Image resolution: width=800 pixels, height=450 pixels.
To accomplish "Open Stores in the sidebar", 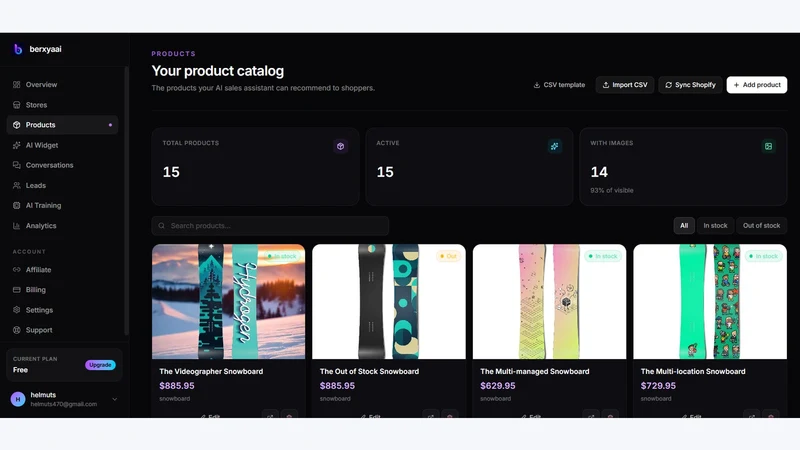I will (62, 105).
